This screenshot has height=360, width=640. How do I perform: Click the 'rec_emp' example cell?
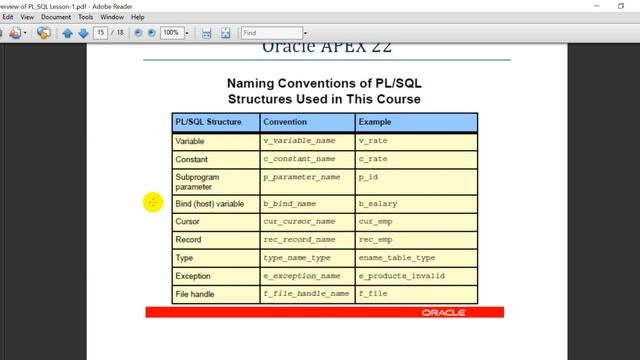416,240
